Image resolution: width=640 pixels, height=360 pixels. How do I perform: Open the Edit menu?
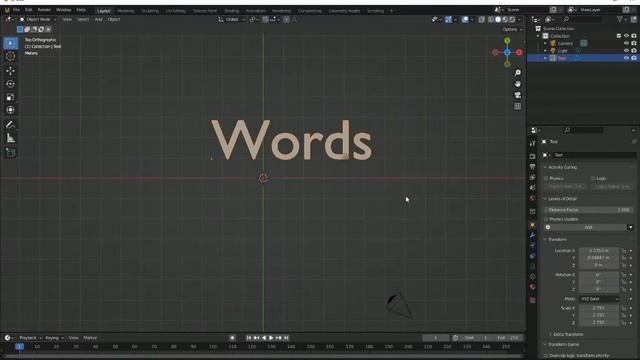pos(29,10)
